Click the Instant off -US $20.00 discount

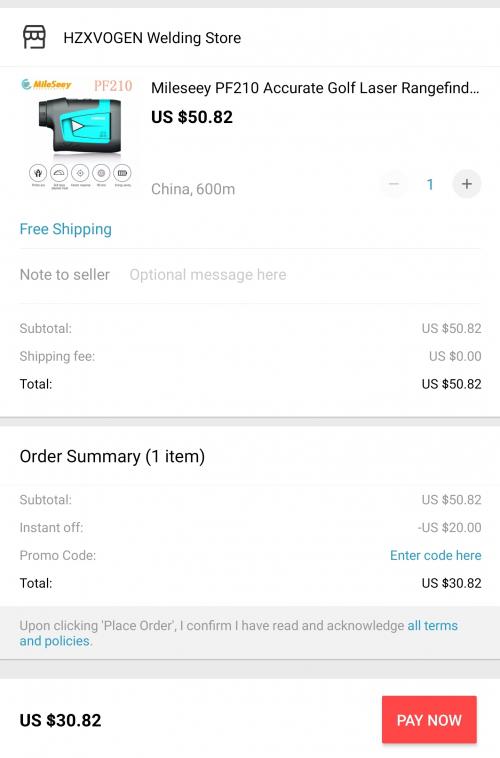coord(449,527)
